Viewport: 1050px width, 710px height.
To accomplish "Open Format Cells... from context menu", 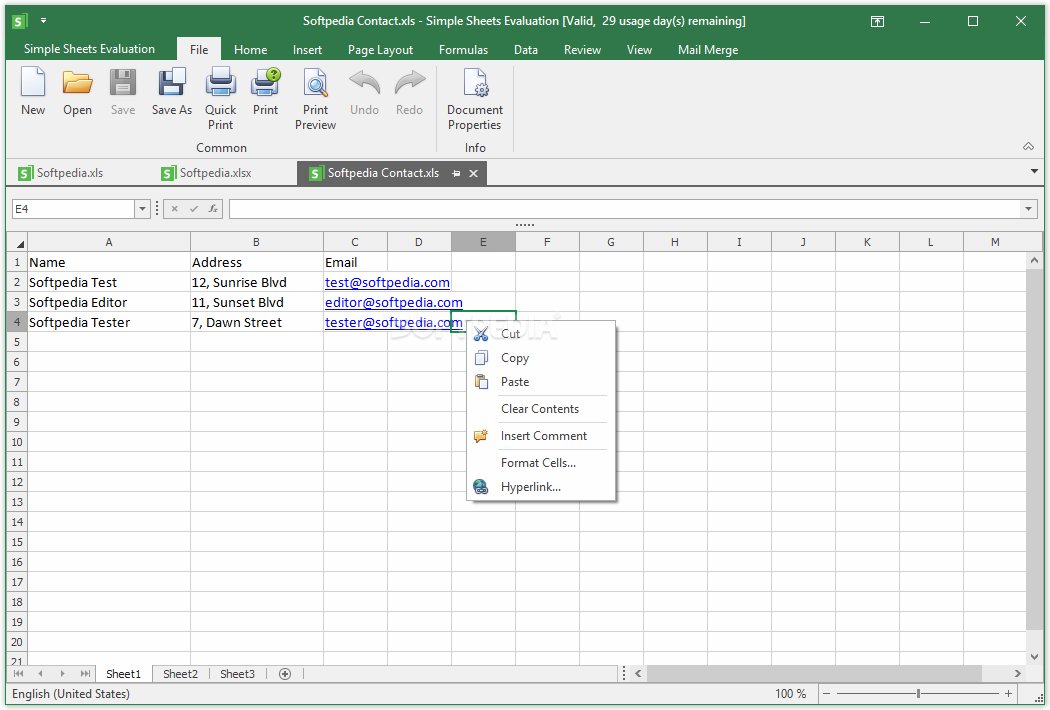I will [x=541, y=463].
